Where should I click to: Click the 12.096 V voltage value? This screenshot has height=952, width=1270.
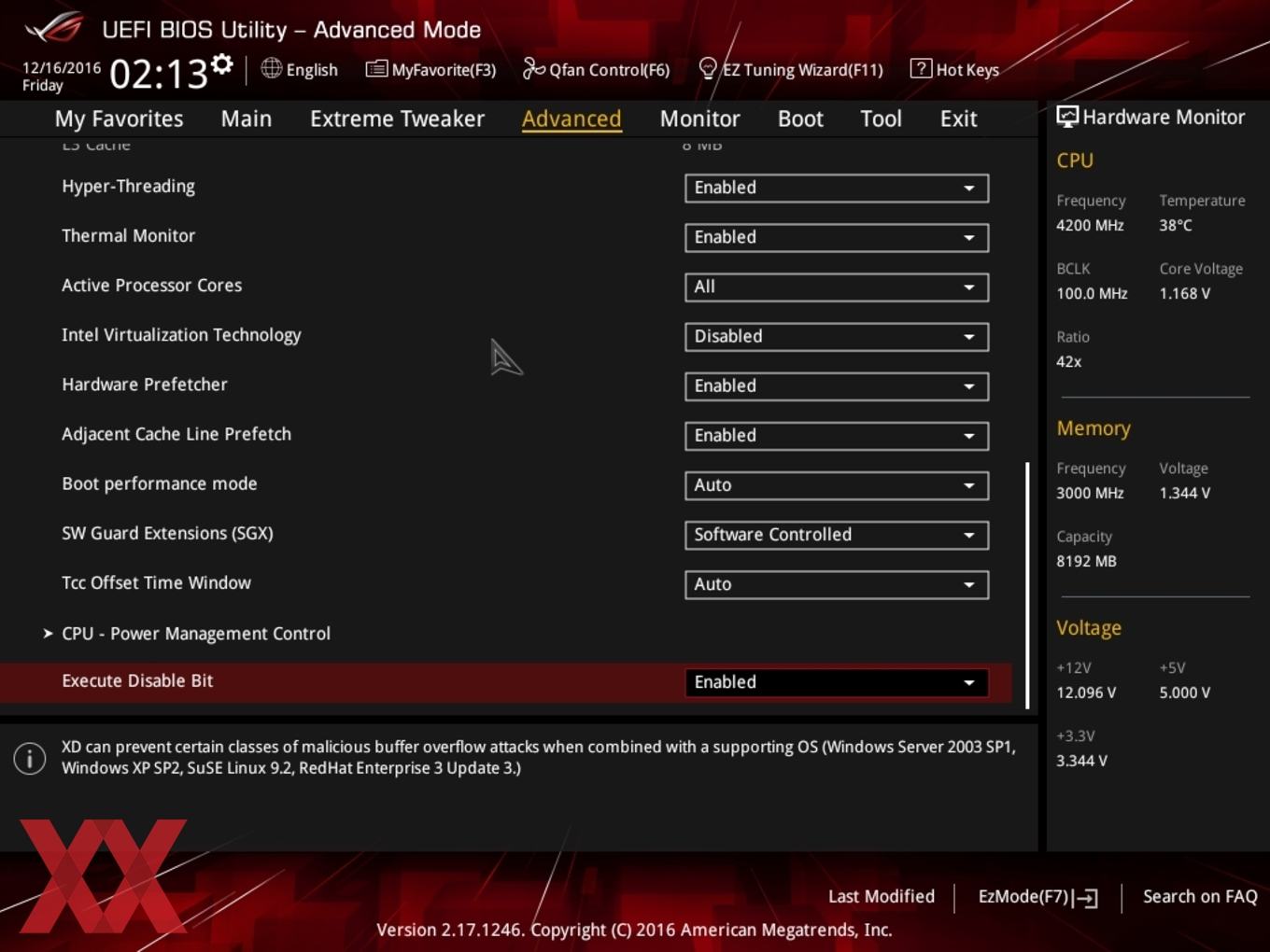tap(1086, 693)
